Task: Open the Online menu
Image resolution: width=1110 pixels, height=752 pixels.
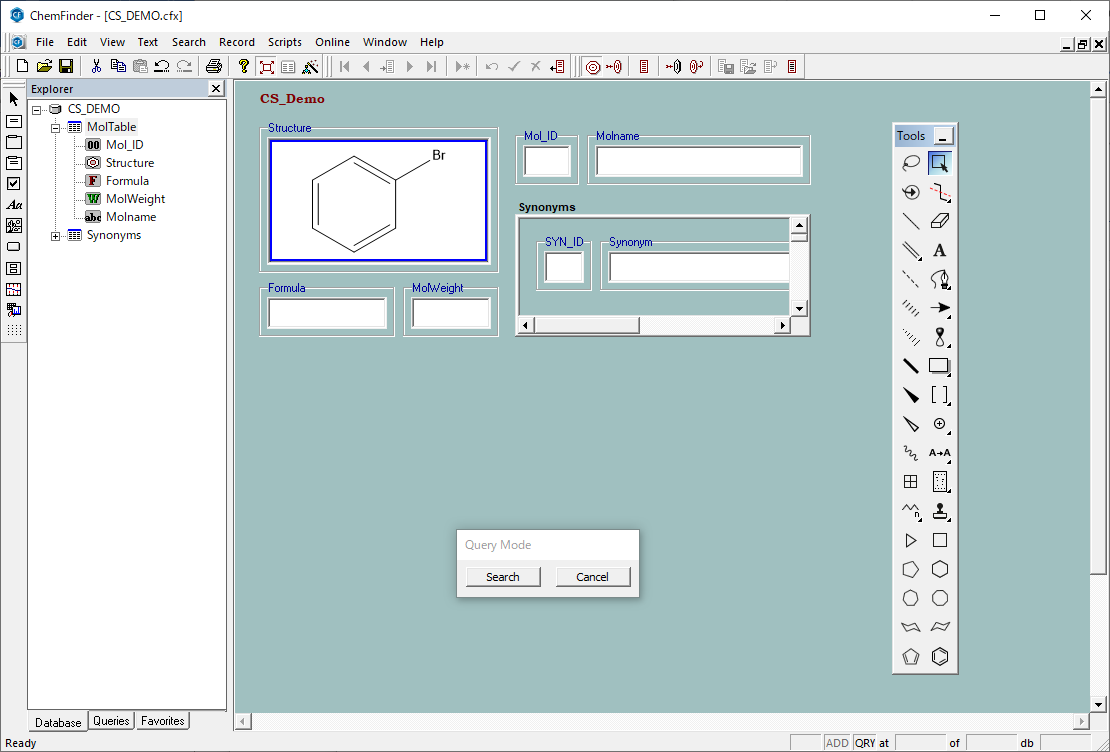Action: [x=332, y=42]
